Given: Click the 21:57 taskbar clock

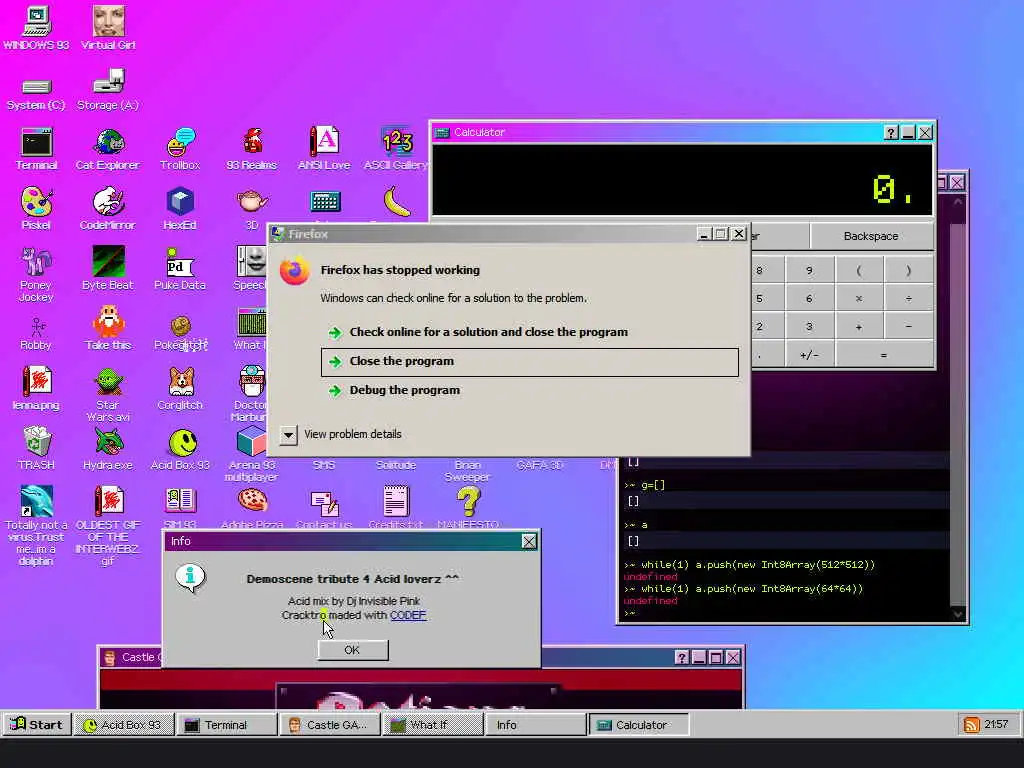Looking at the screenshot, I should (x=997, y=724).
